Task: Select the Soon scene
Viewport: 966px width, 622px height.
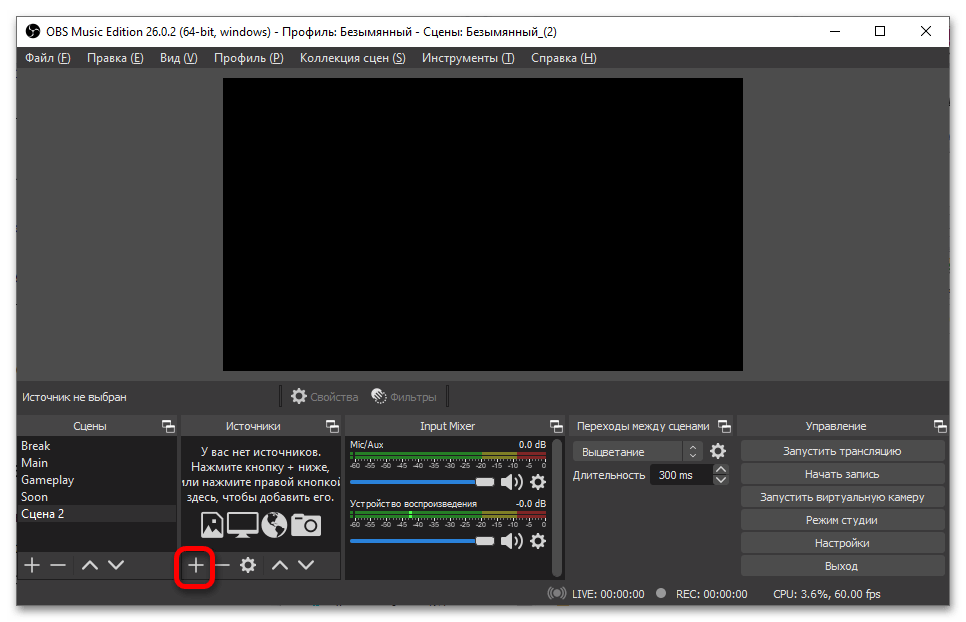Action: tap(97, 496)
